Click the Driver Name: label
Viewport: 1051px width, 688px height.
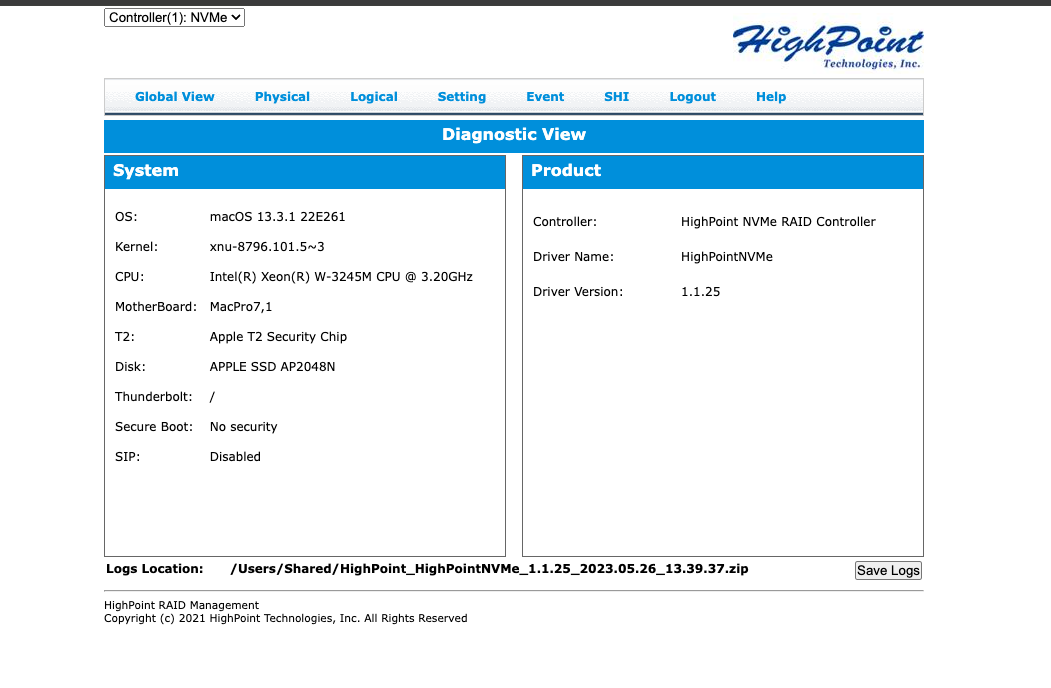pyautogui.click(x=573, y=257)
